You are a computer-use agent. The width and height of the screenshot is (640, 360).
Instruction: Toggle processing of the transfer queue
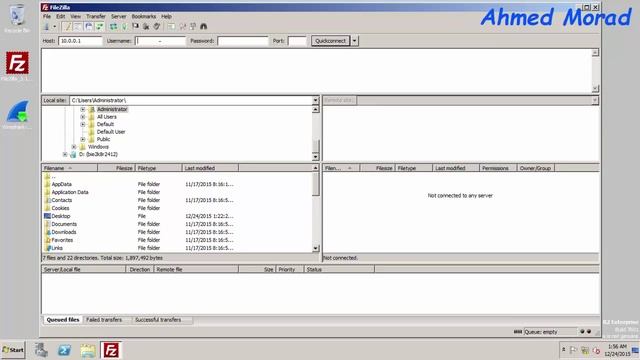click(x=124, y=27)
